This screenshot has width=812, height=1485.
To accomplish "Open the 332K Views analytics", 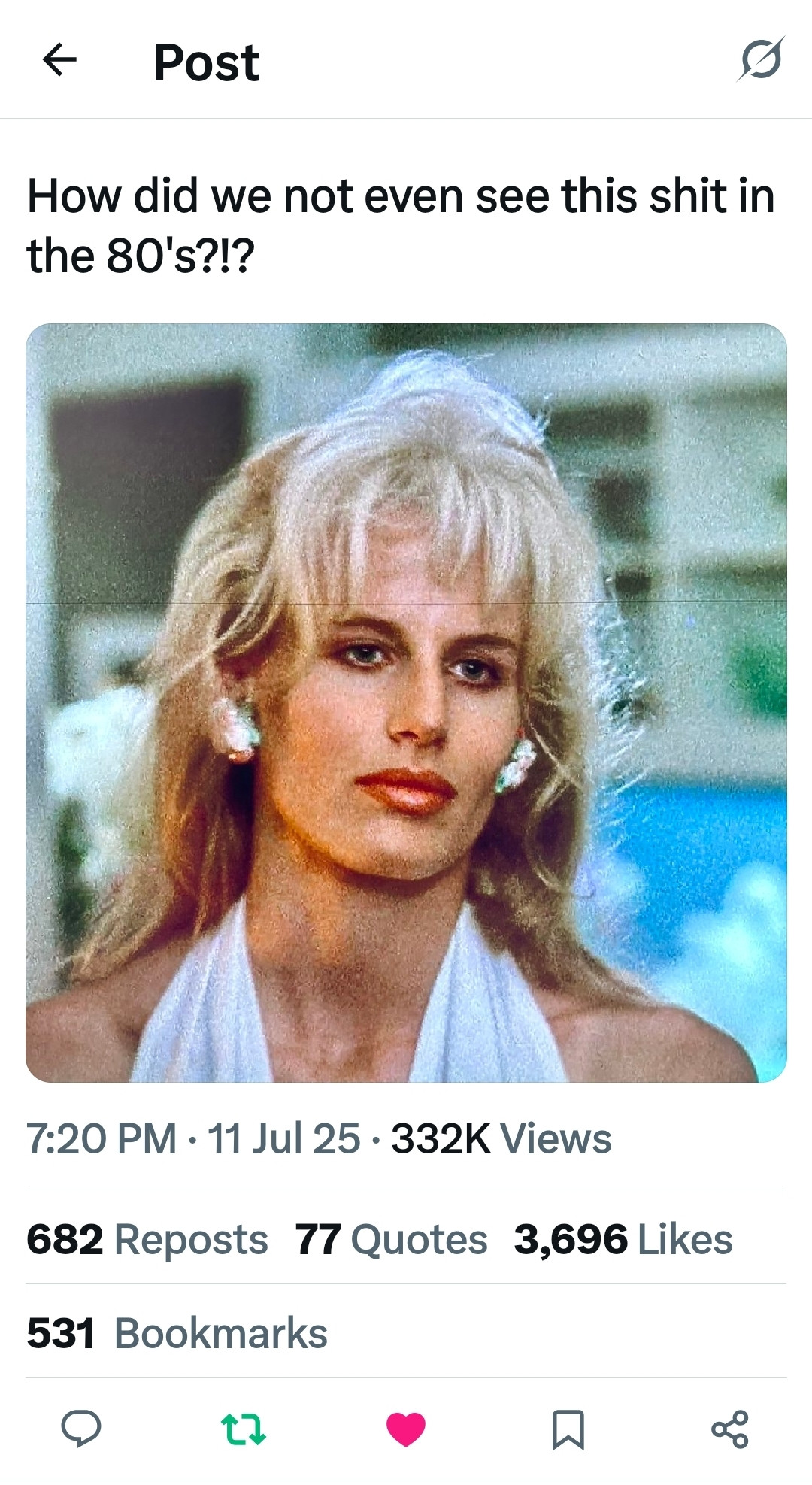I will [x=501, y=1138].
